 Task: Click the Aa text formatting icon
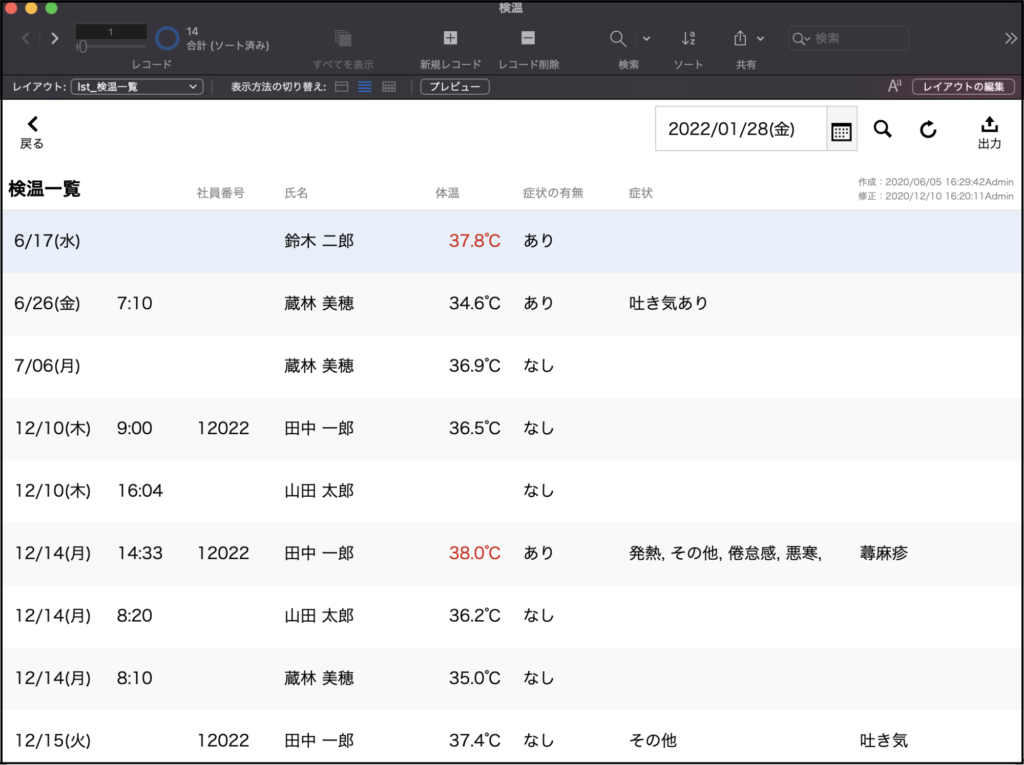pos(895,87)
